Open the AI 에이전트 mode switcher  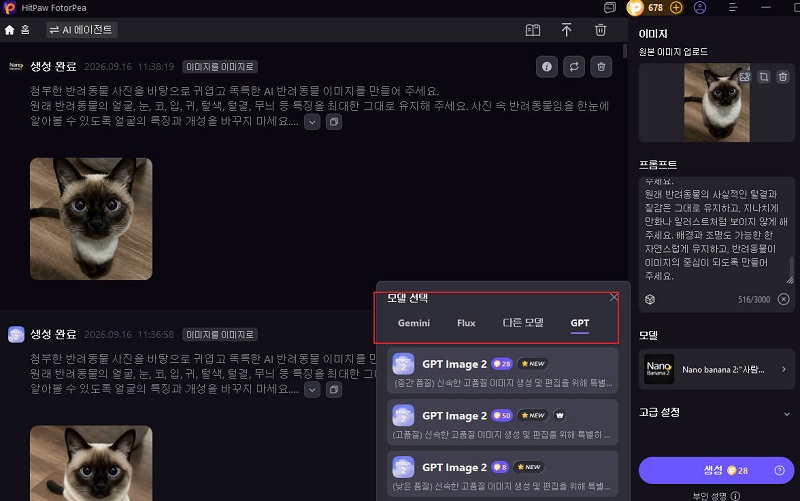pyautogui.click(x=81, y=30)
